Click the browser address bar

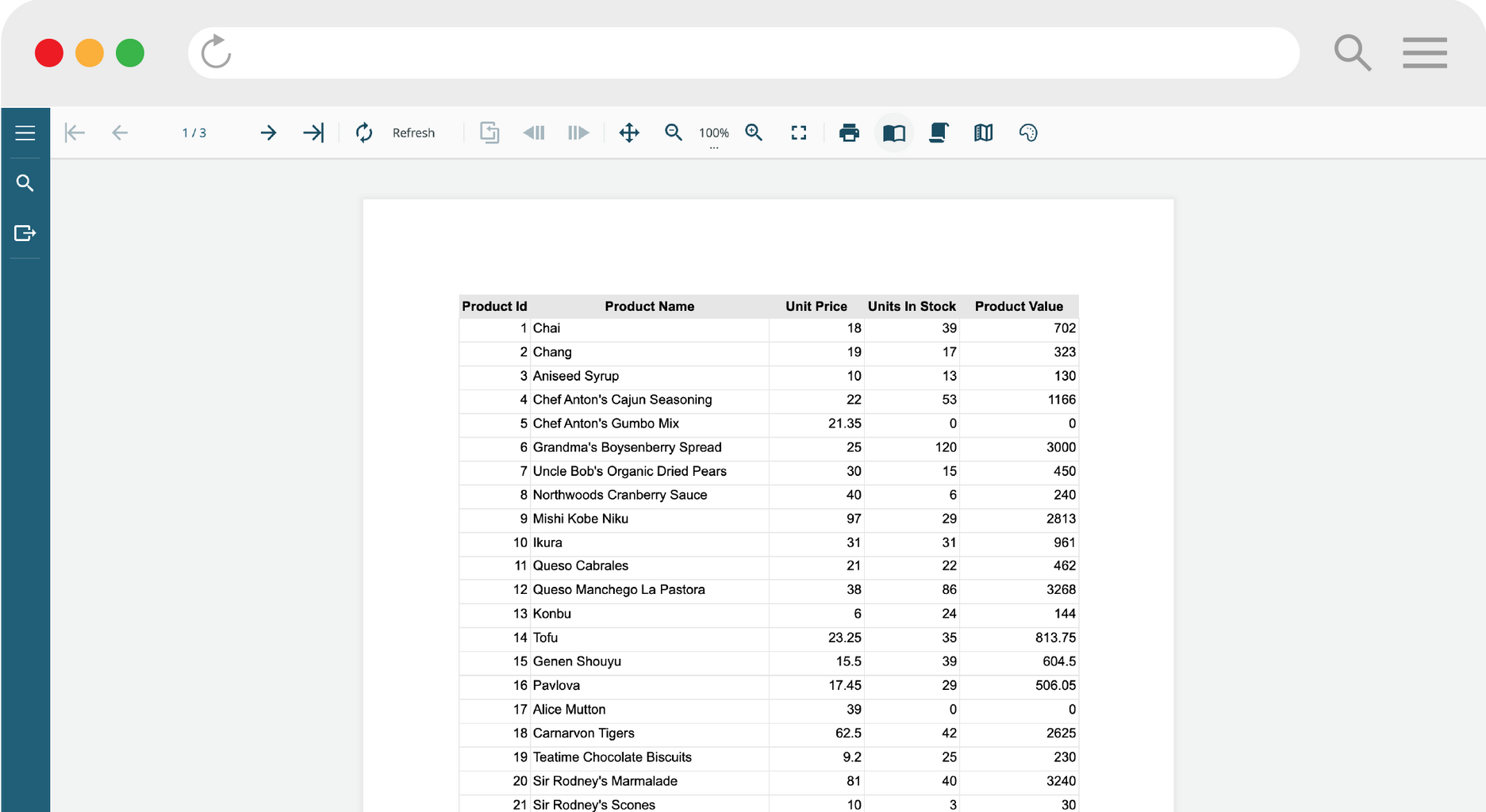tap(743, 53)
